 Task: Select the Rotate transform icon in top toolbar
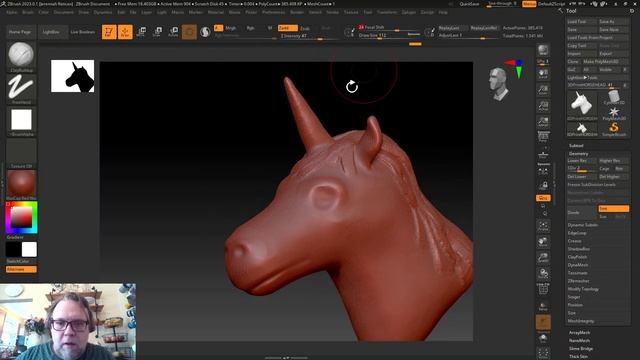(173, 32)
